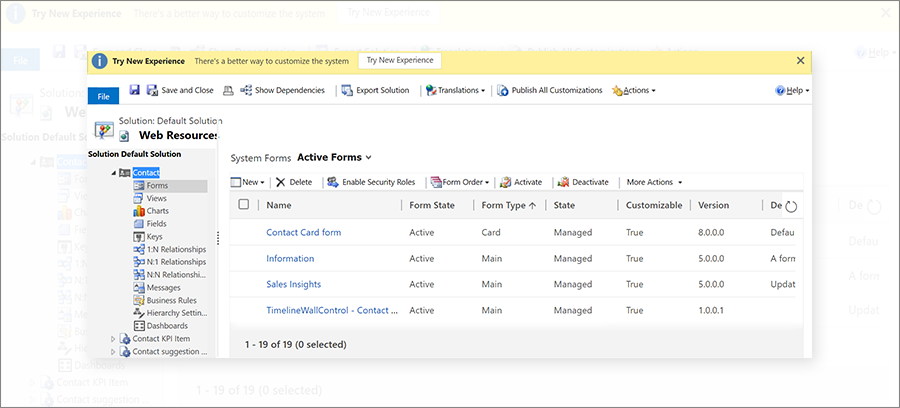Tick the select-all checkbox in grid header
This screenshot has height=408, width=900.
tap(243, 204)
